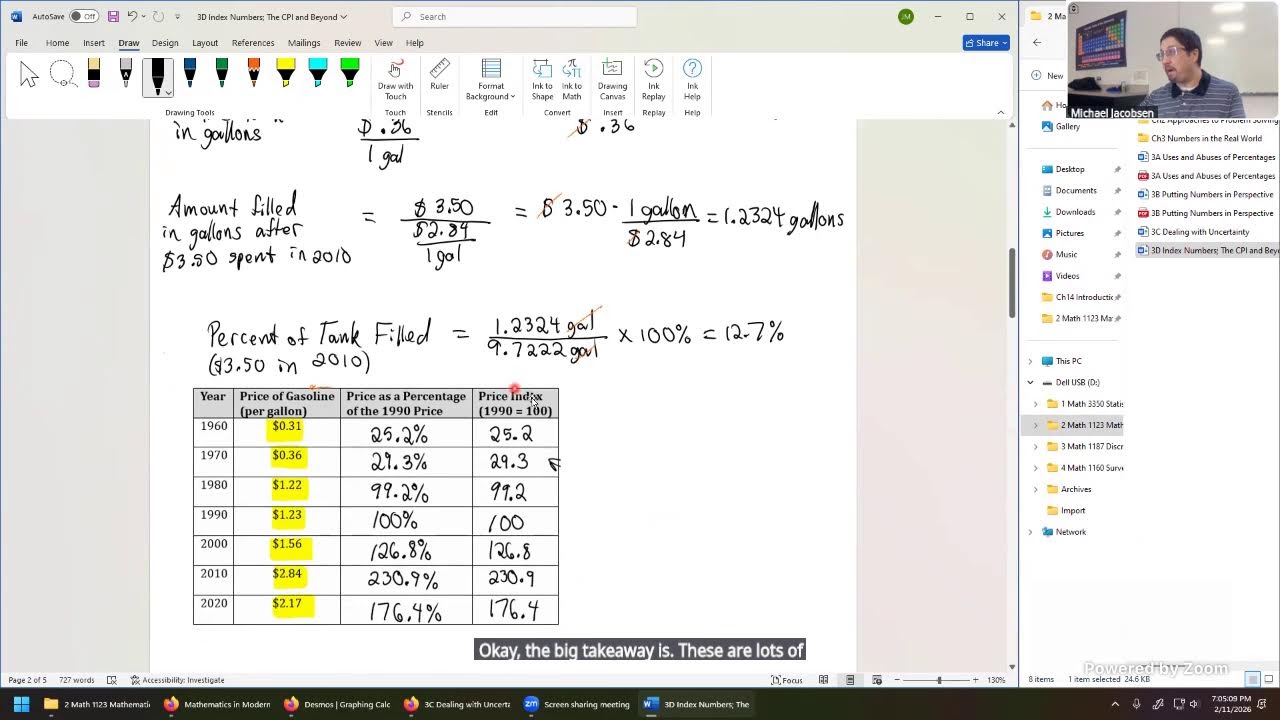Screen dimensions: 1280x720
Task: Pick the Eraser drawing tool
Action: click(x=94, y=74)
